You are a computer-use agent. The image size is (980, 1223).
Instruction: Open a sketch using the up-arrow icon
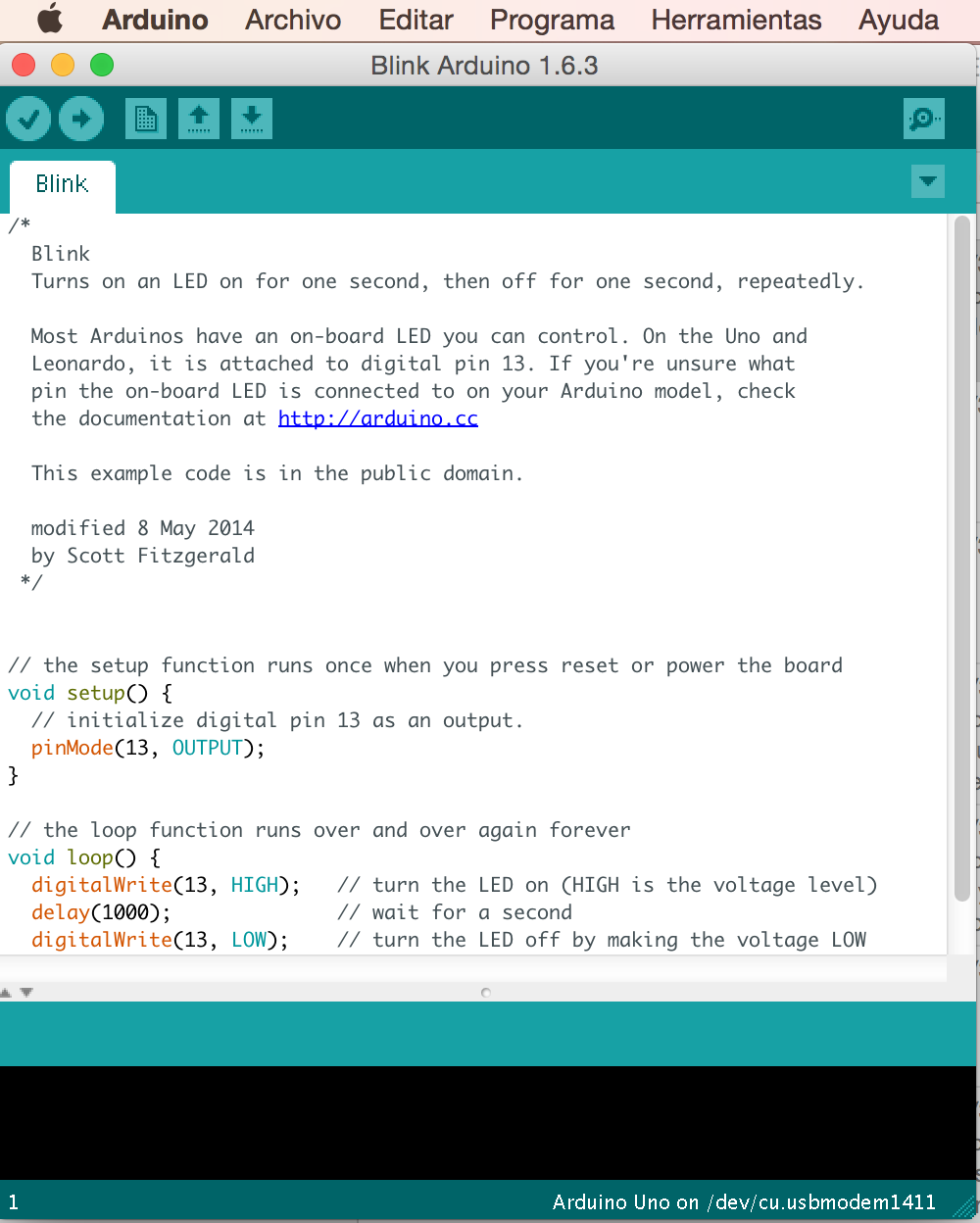tap(199, 120)
